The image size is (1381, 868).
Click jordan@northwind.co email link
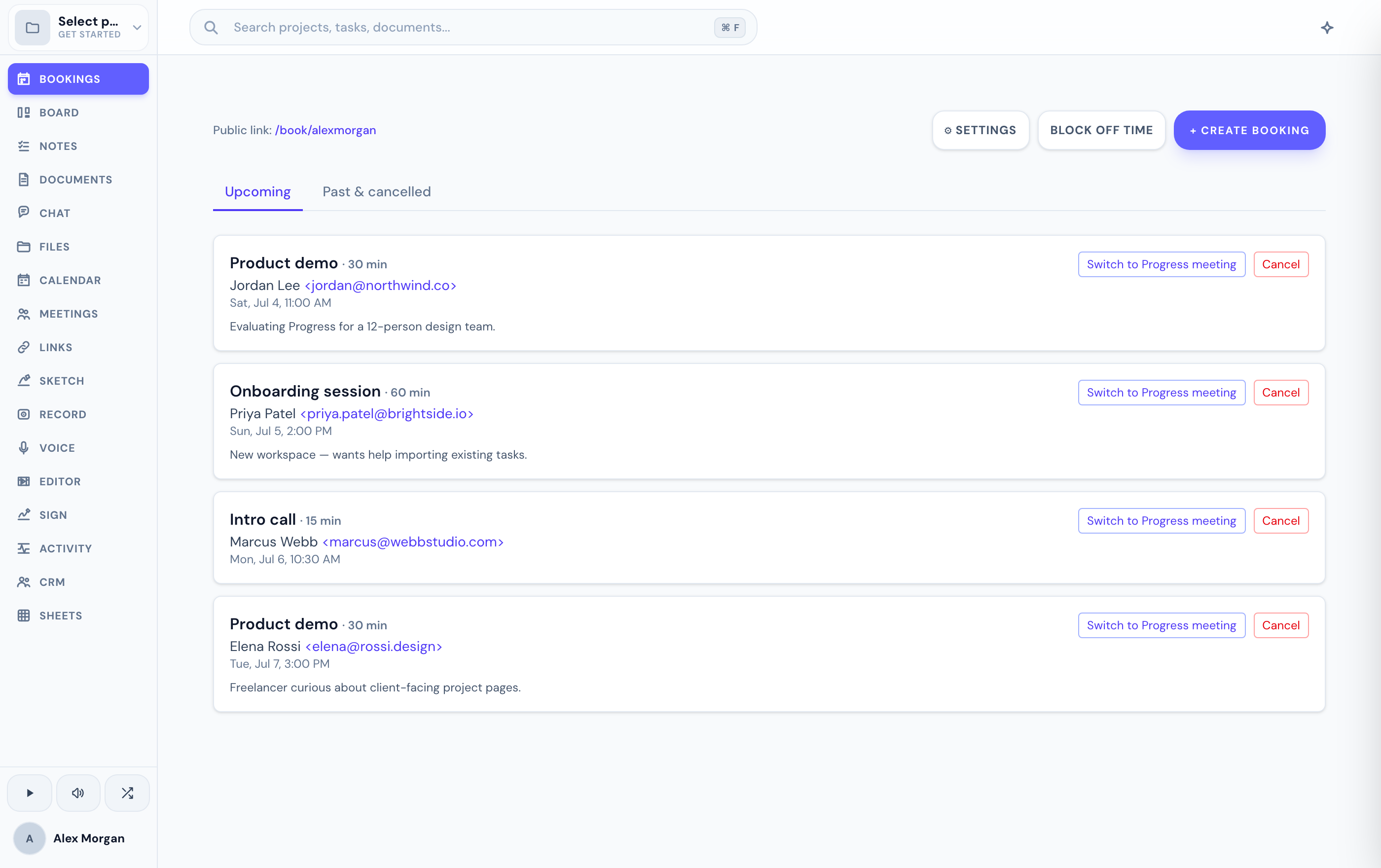[380, 286]
